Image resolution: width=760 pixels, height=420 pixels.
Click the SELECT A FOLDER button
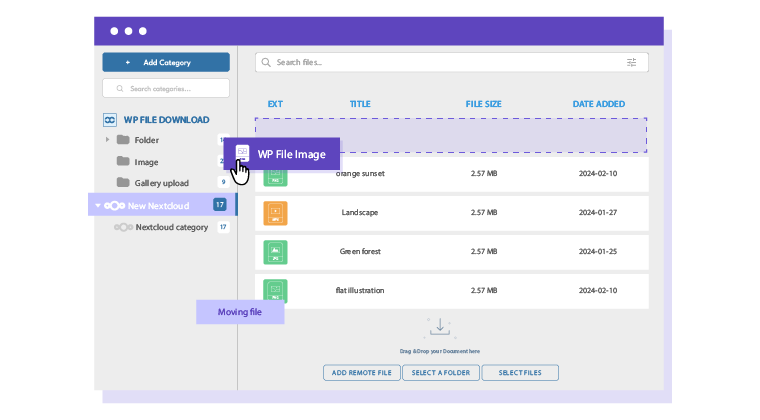pyautogui.click(x=440, y=373)
